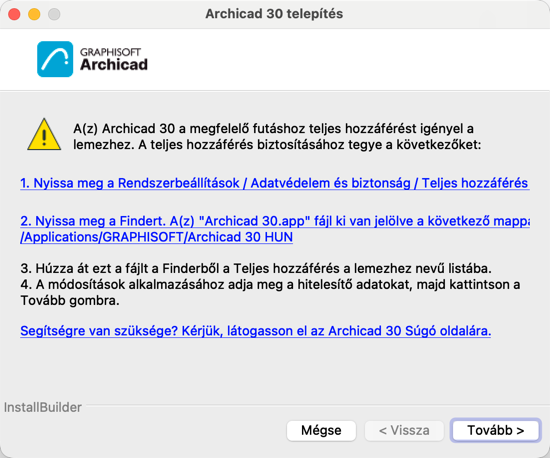Click the GRAPHISOFT Archicad wordmark
This screenshot has width=550, height=458.
point(114,59)
